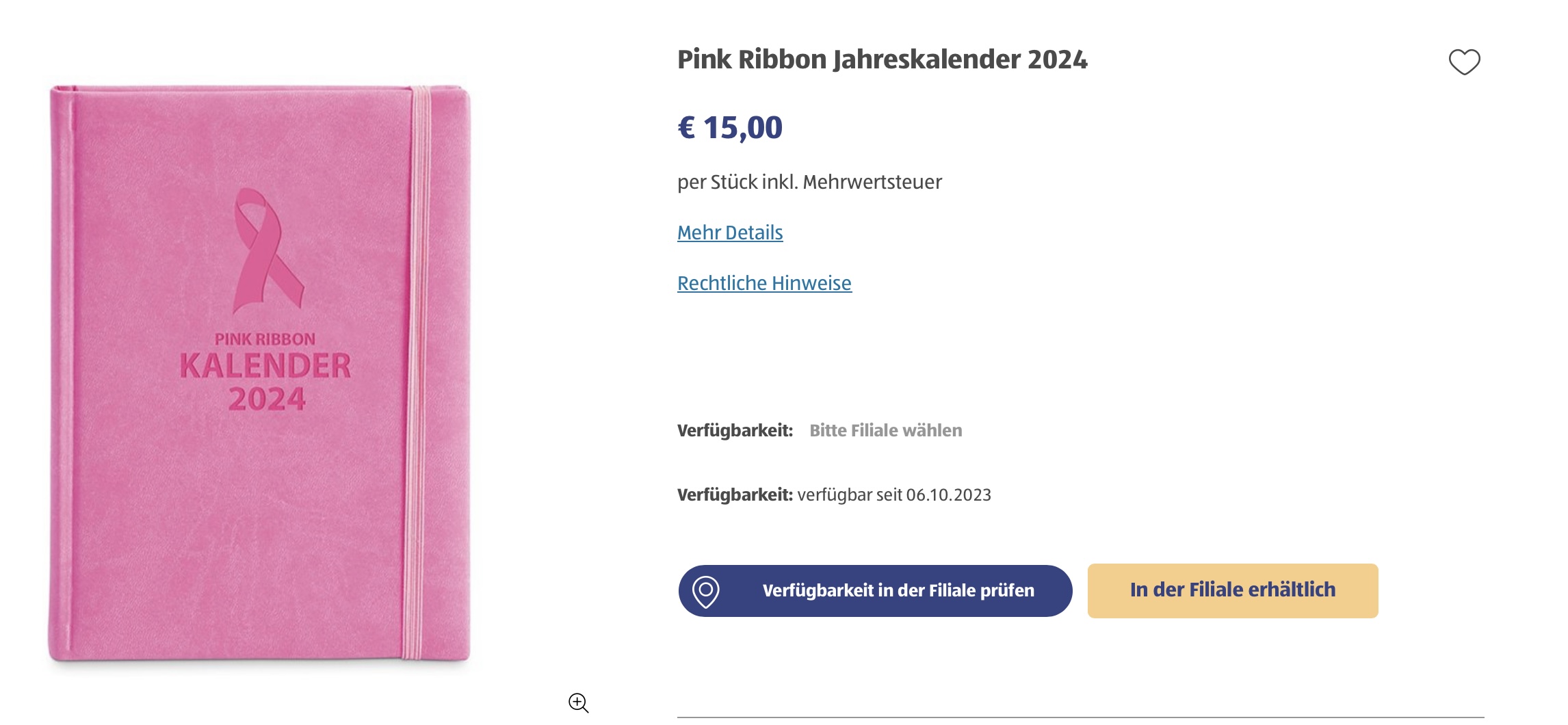1568x725 pixels.
Task: Click the Verfügbarkeit label before the availability date
Action: click(x=735, y=495)
